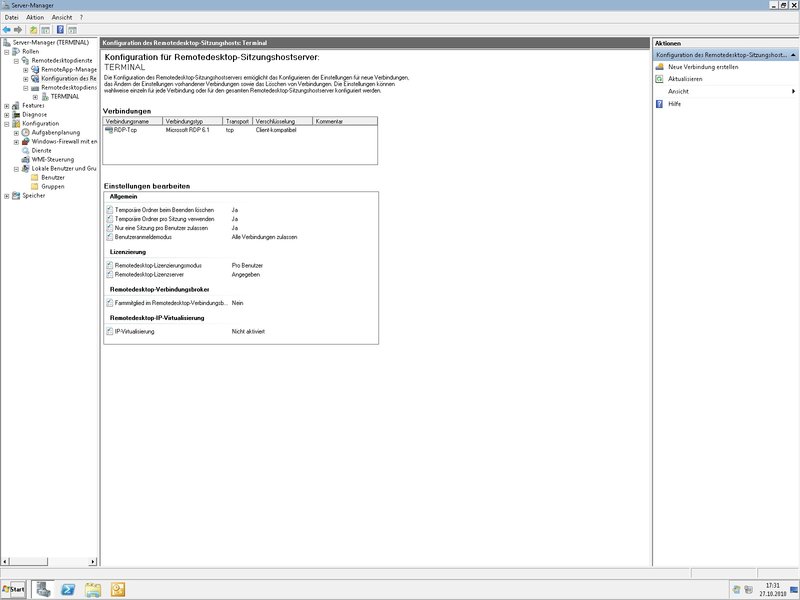Click the WMI-Steuerung icon

point(26,160)
